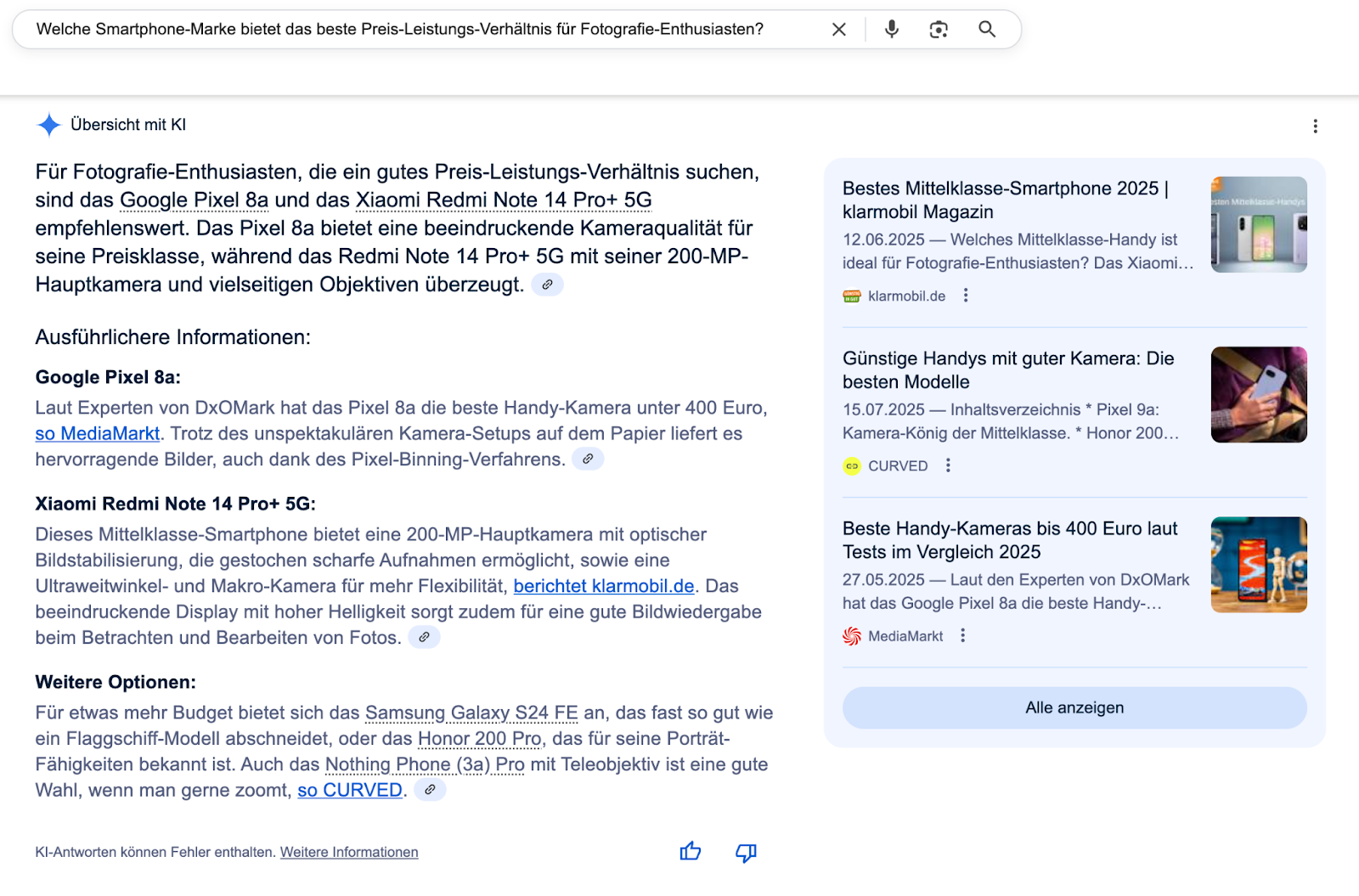Click the search magnifier icon
Image resolution: width=1359 pixels, height=896 pixels.
(986, 29)
